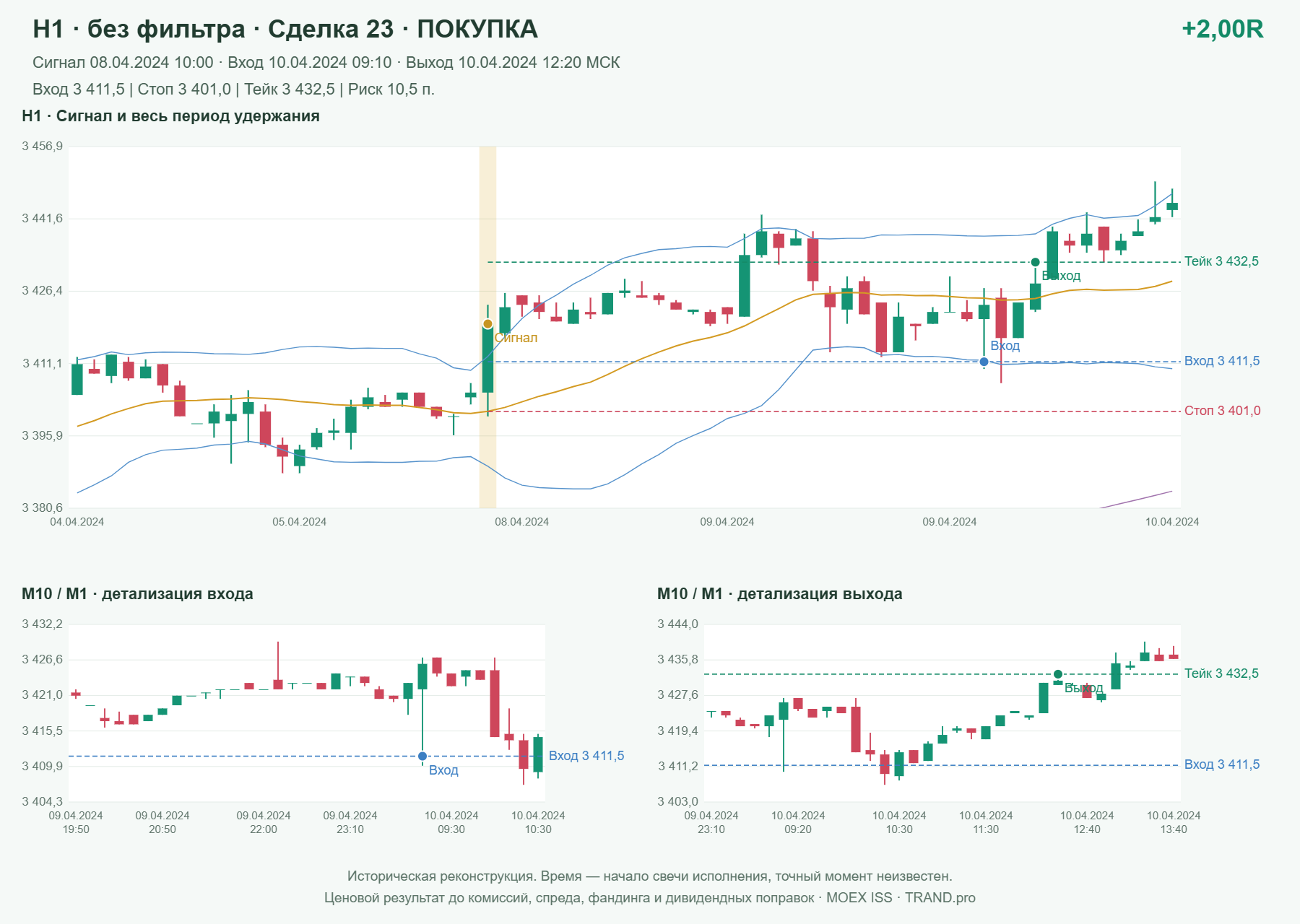Screen dimensions: 1300x924
Task: Click heading 'M10 / M1 · детализация выхода'
Action: [780, 594]
